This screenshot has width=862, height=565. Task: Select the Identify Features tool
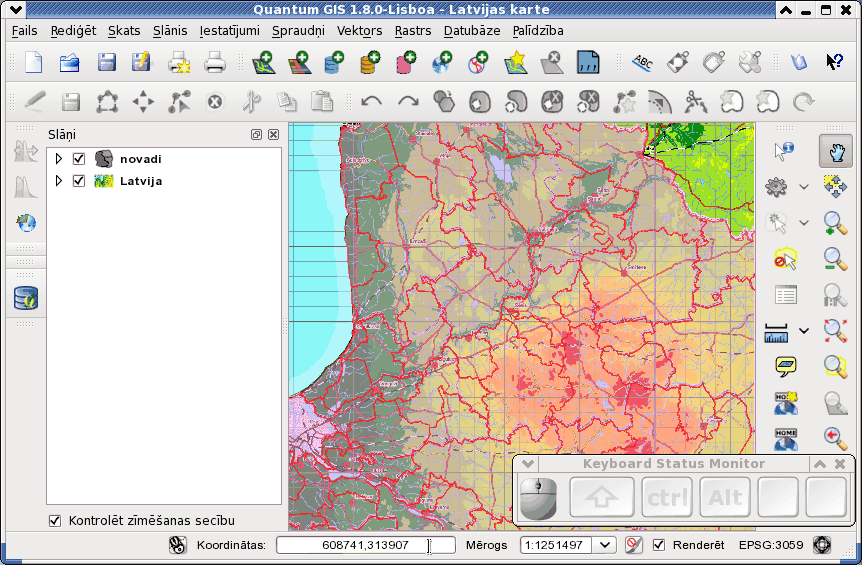click(783, 151)
